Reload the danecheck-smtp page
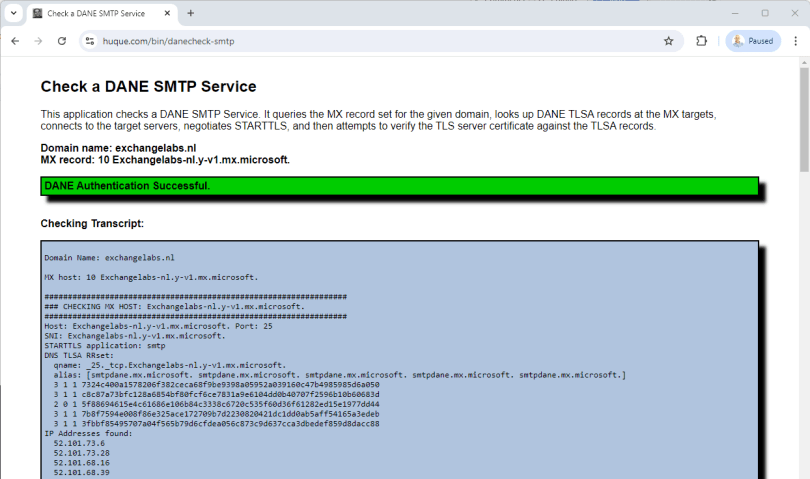This screenshot has width=810, height=479. (62, 41)
